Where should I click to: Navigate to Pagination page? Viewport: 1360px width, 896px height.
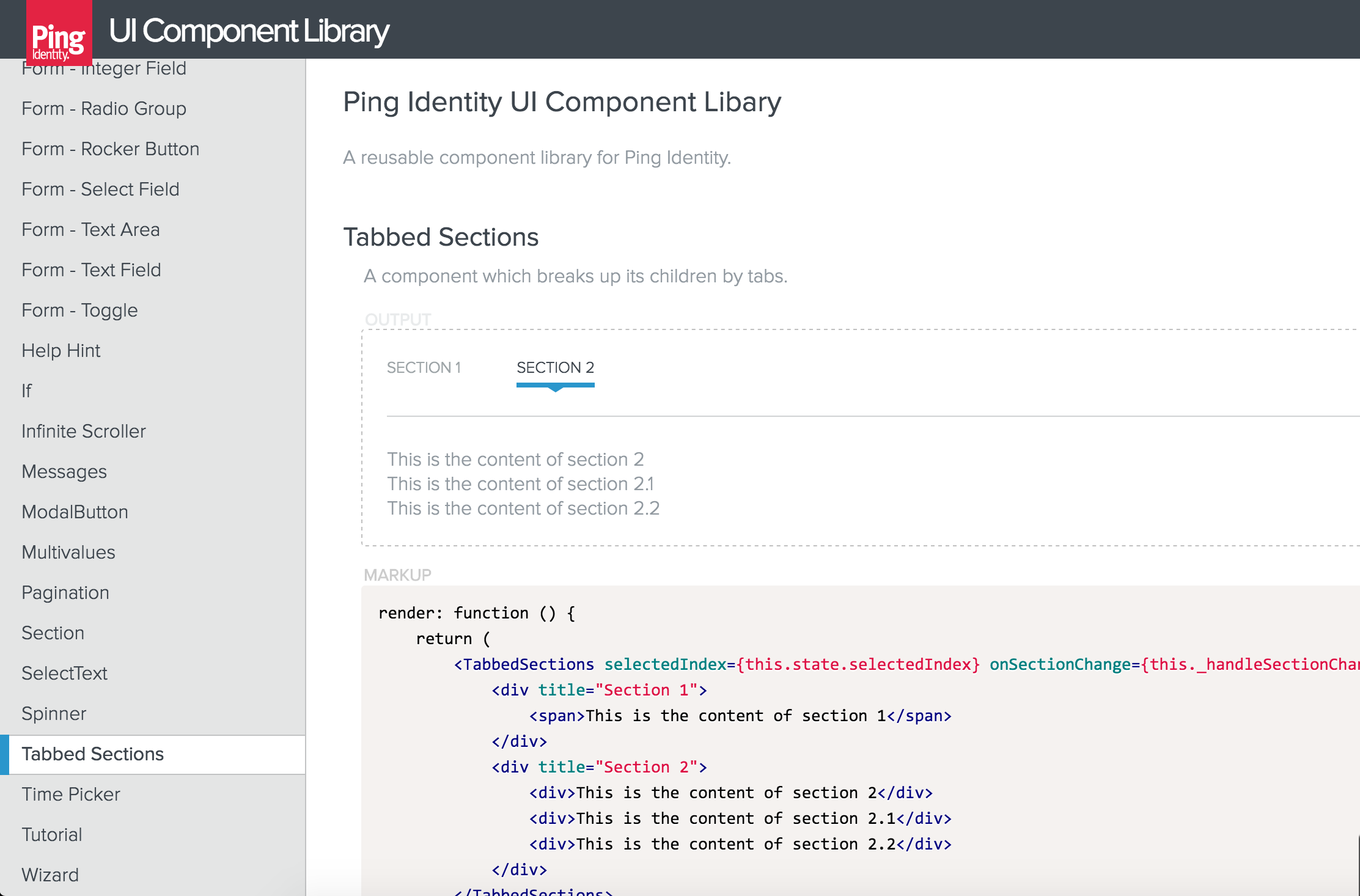(65, 593)
